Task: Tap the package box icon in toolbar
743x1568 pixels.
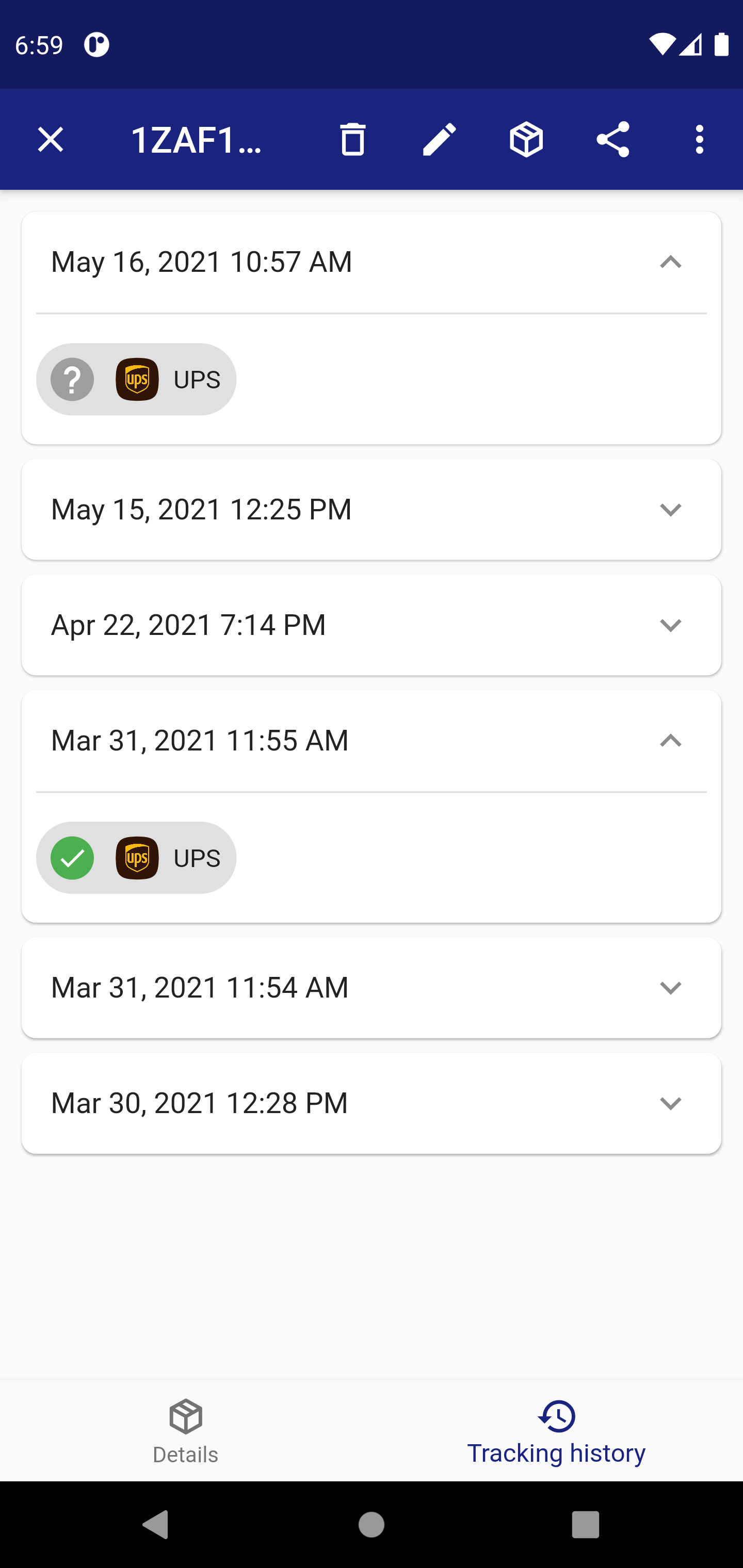Action: pyautogui.click(x=526, y=139)
